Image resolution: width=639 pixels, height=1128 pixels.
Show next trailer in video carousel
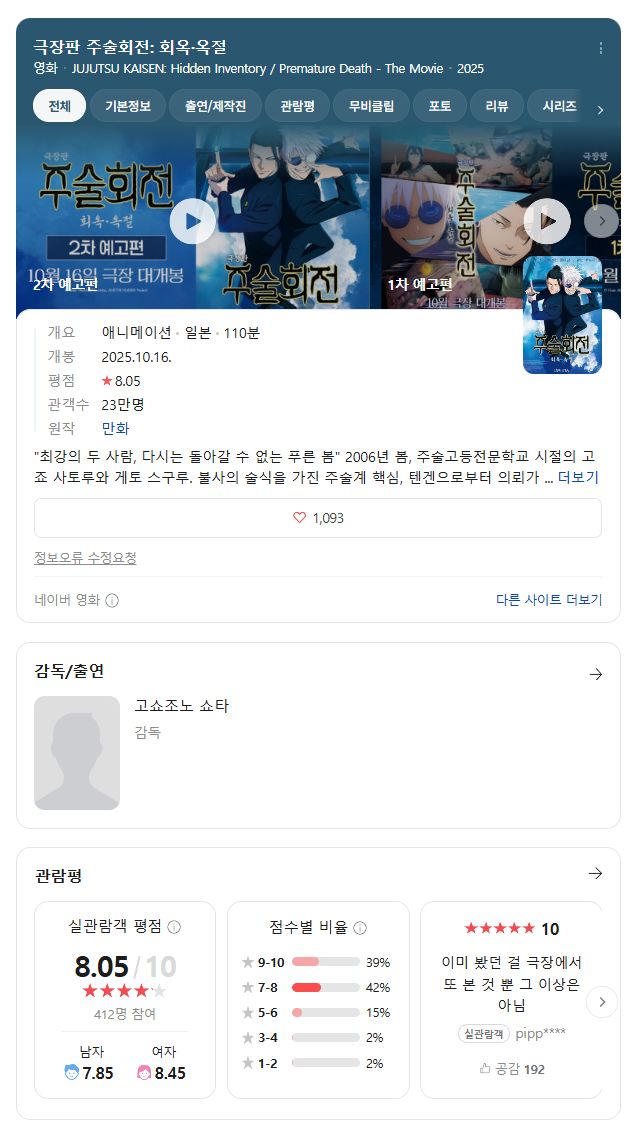(602, 221)
